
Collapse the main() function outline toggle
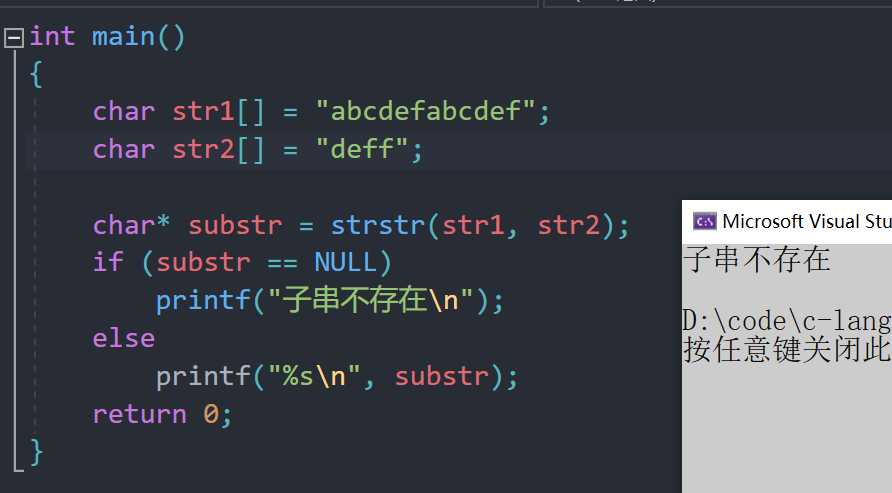(x=14, y=38)
